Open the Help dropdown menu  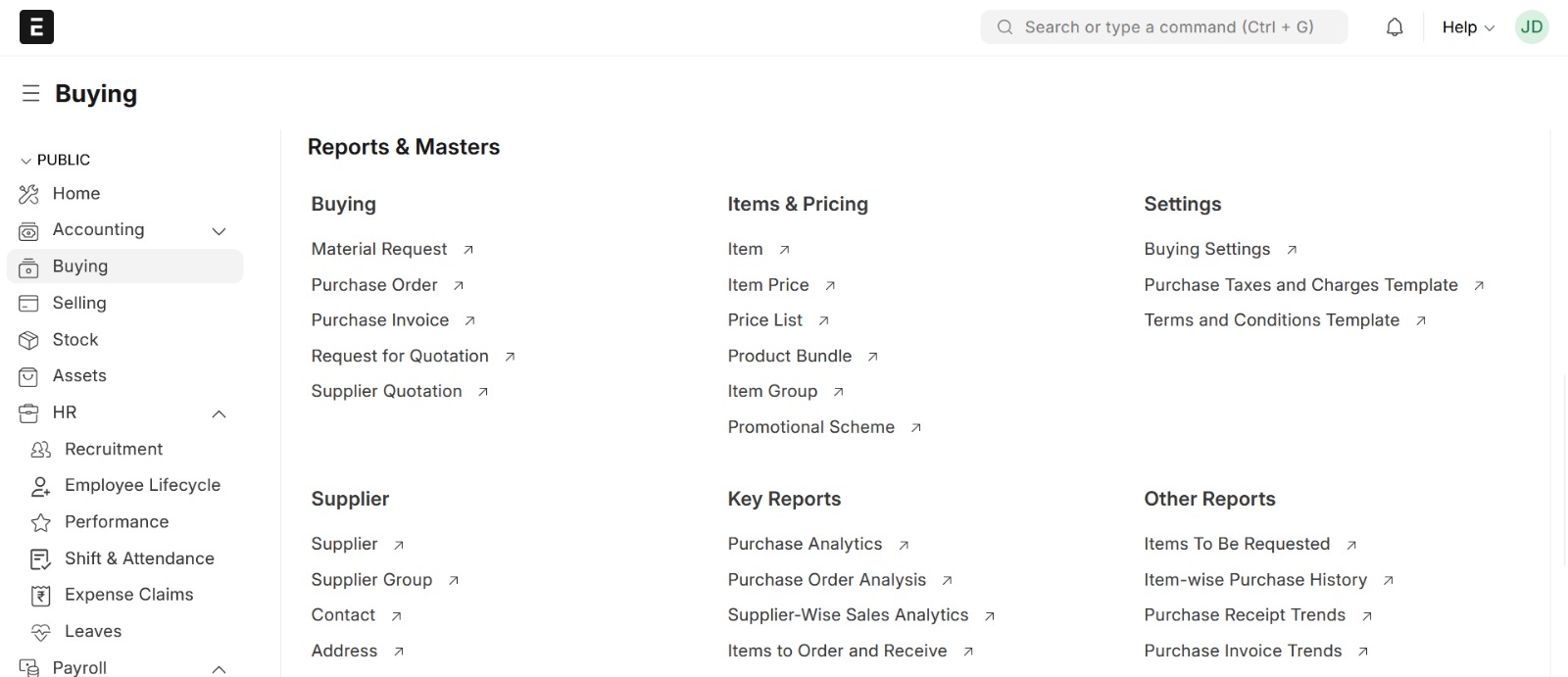(1467, 27)
